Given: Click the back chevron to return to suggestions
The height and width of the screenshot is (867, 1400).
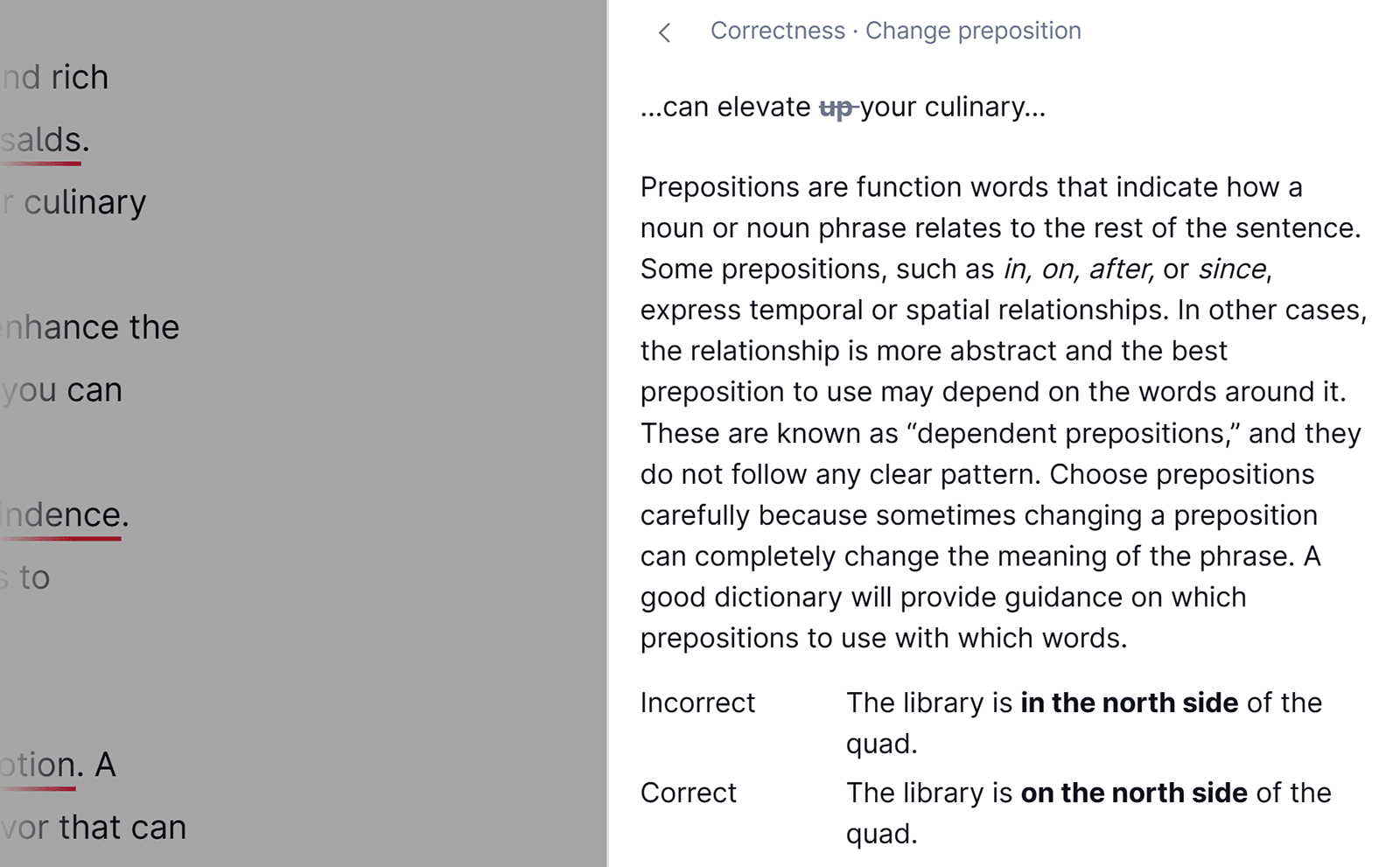Looking at the screenshot, I should pos(664,32).
